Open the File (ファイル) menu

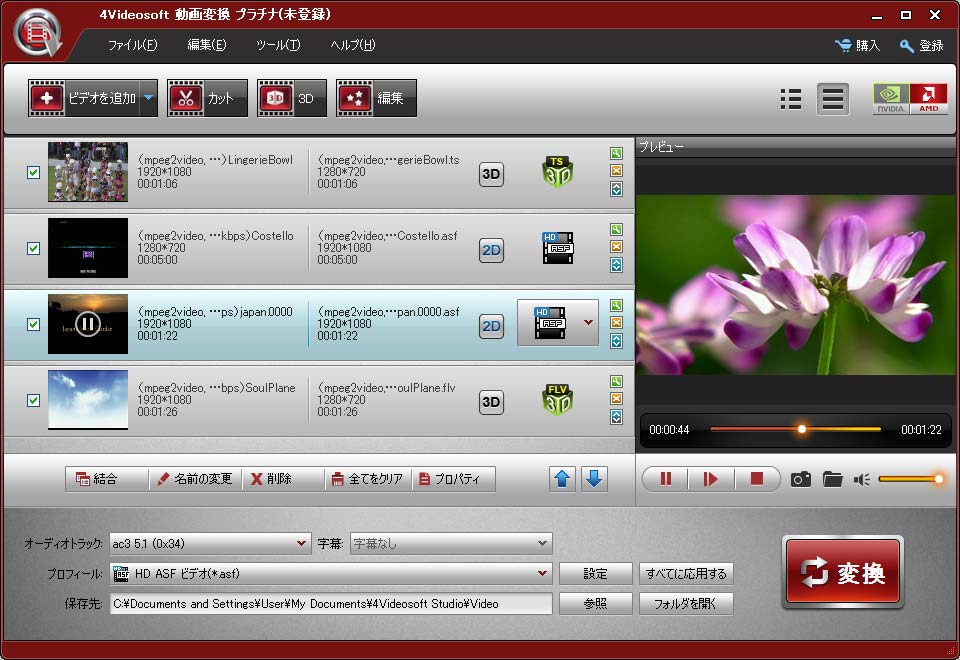(132, 45)
